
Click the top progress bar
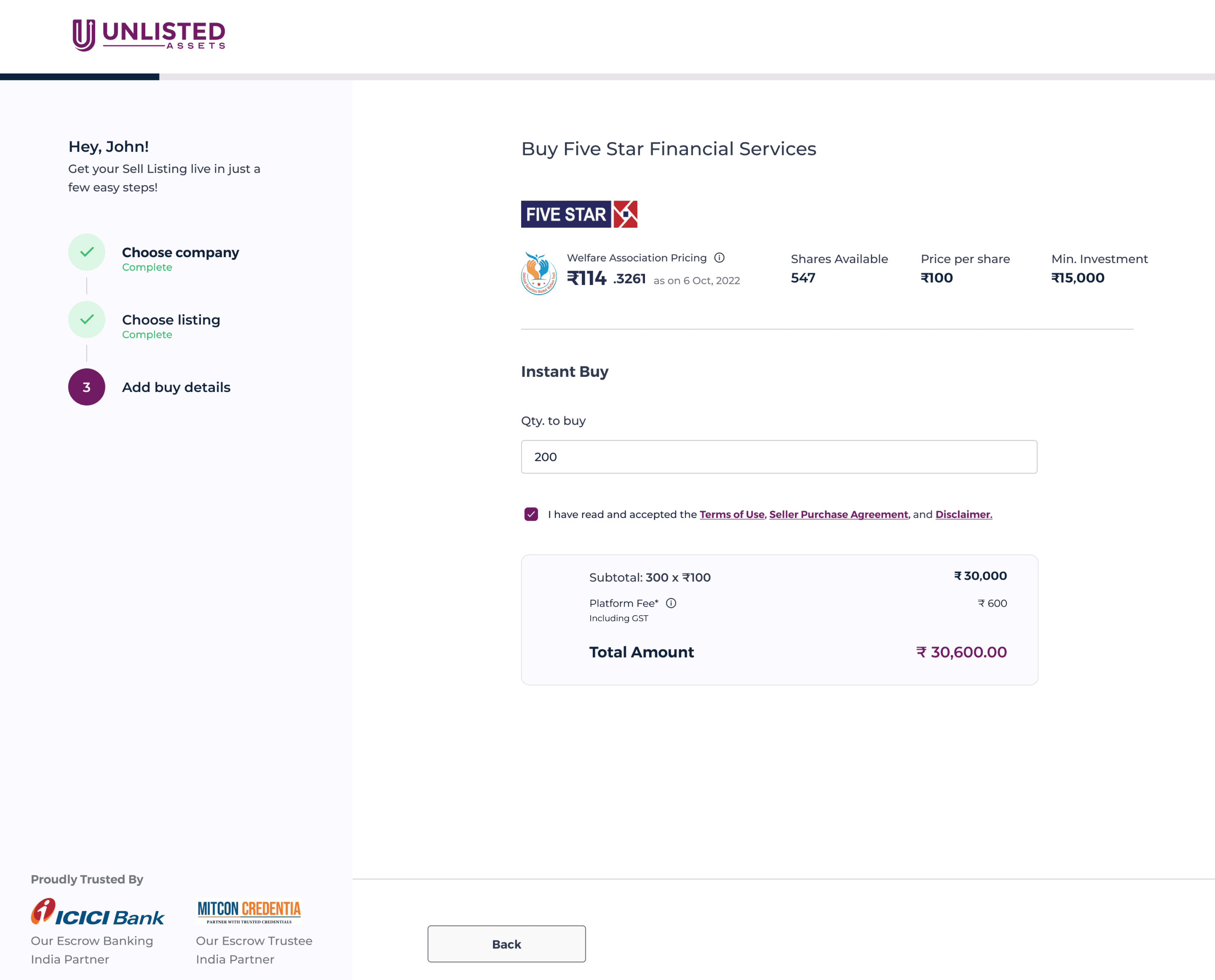coord(607,77)
